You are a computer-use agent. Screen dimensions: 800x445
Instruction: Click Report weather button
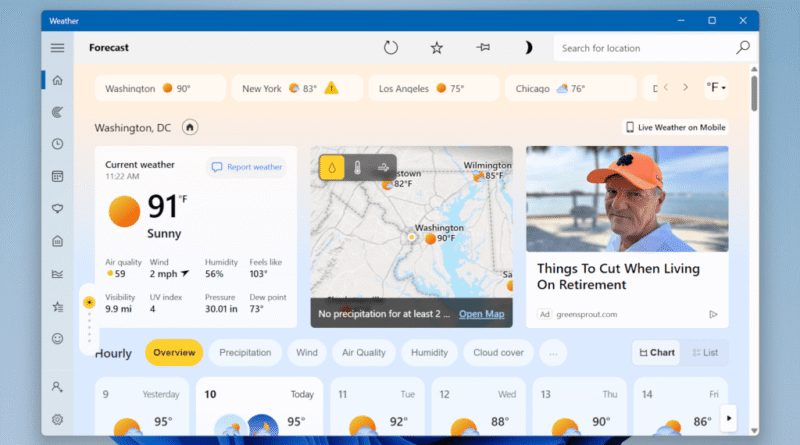coord(246,167)
